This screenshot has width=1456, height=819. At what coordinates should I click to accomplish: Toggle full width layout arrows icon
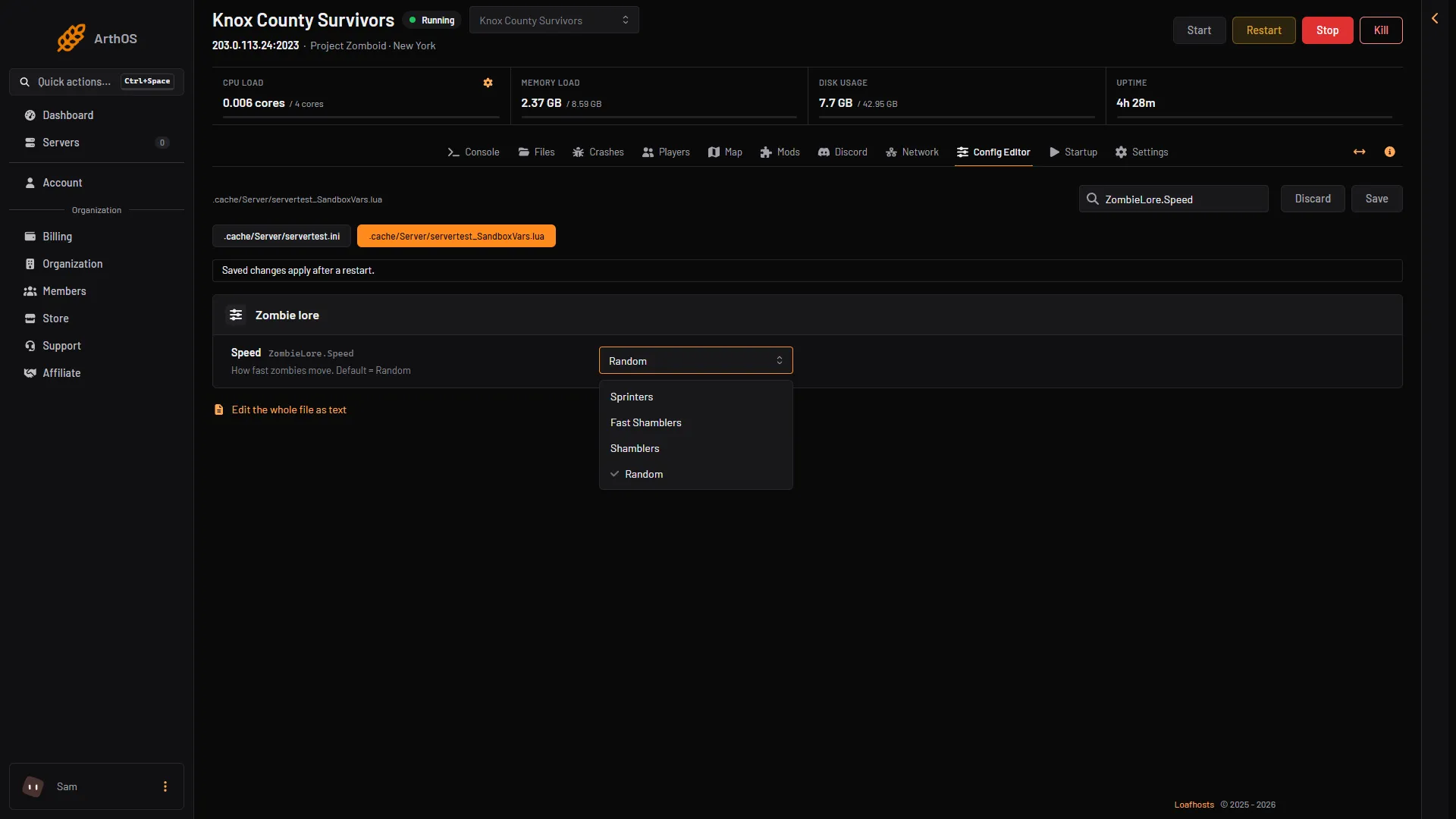point(1359,152)
